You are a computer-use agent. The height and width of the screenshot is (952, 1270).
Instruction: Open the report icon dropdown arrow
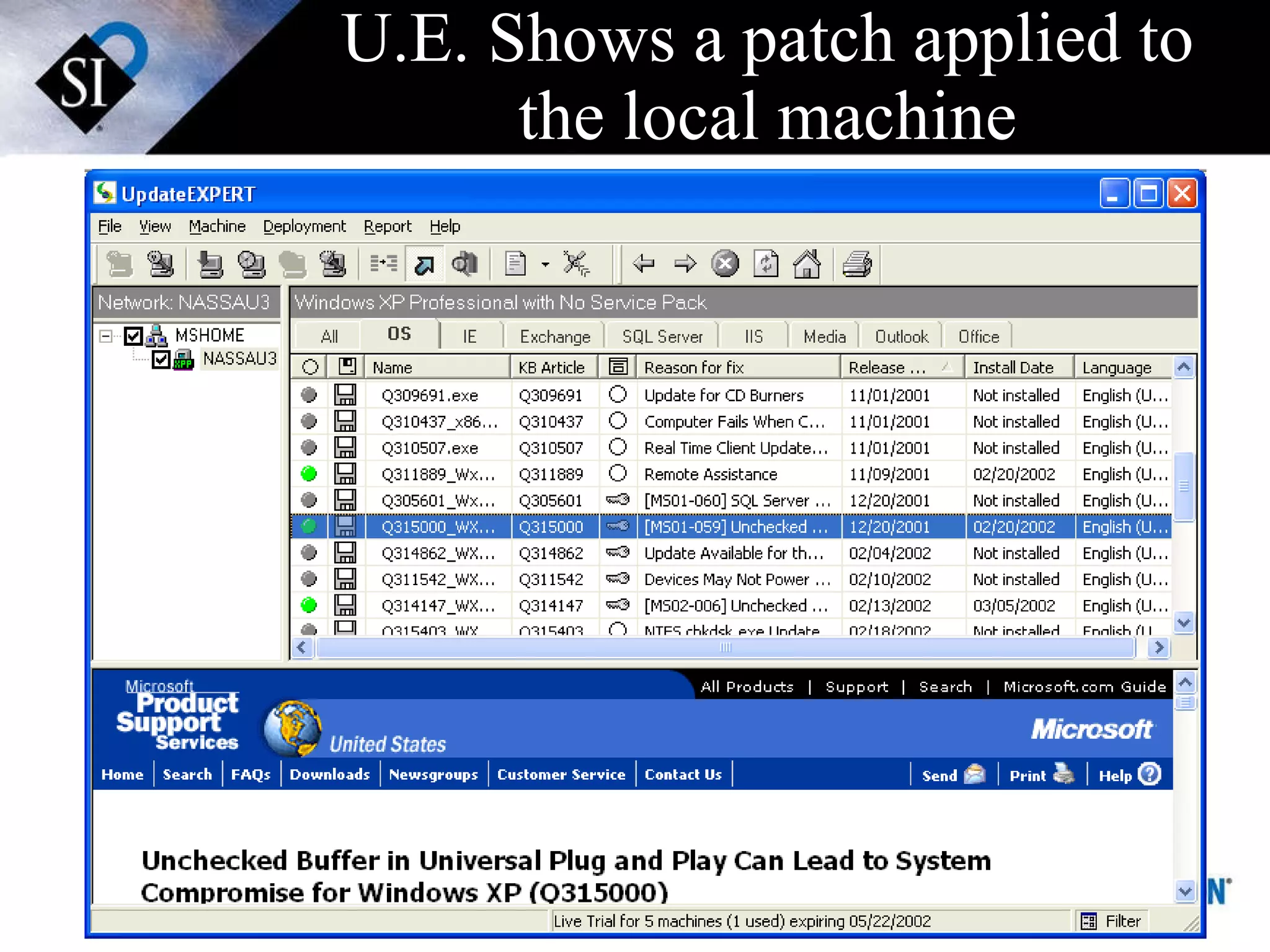click(545, 265)
